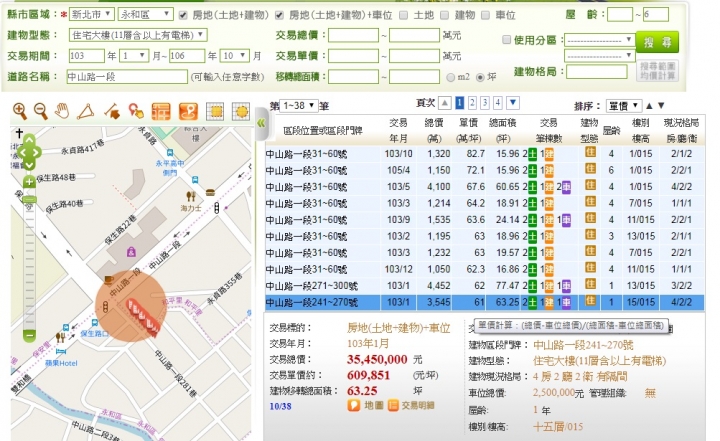Open the 新北市 city dropdown

point(92,14)
